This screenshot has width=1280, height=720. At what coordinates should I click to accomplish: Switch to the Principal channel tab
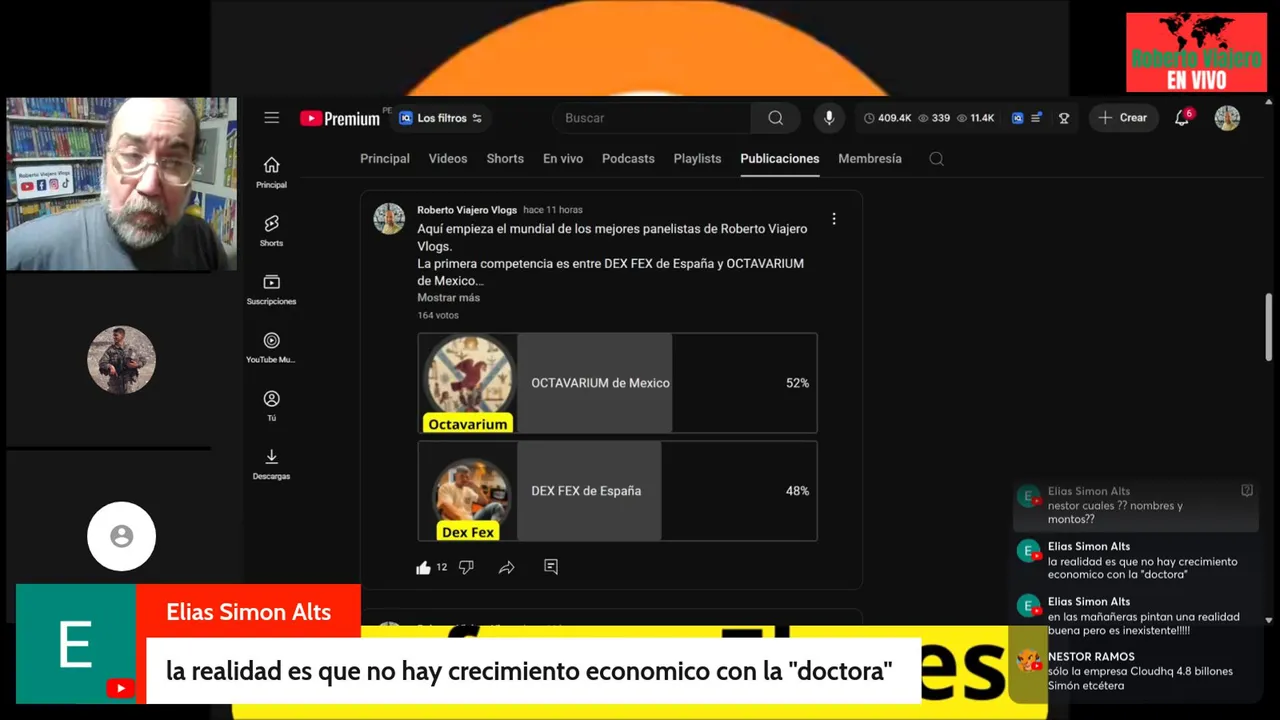tap(385, 159)
